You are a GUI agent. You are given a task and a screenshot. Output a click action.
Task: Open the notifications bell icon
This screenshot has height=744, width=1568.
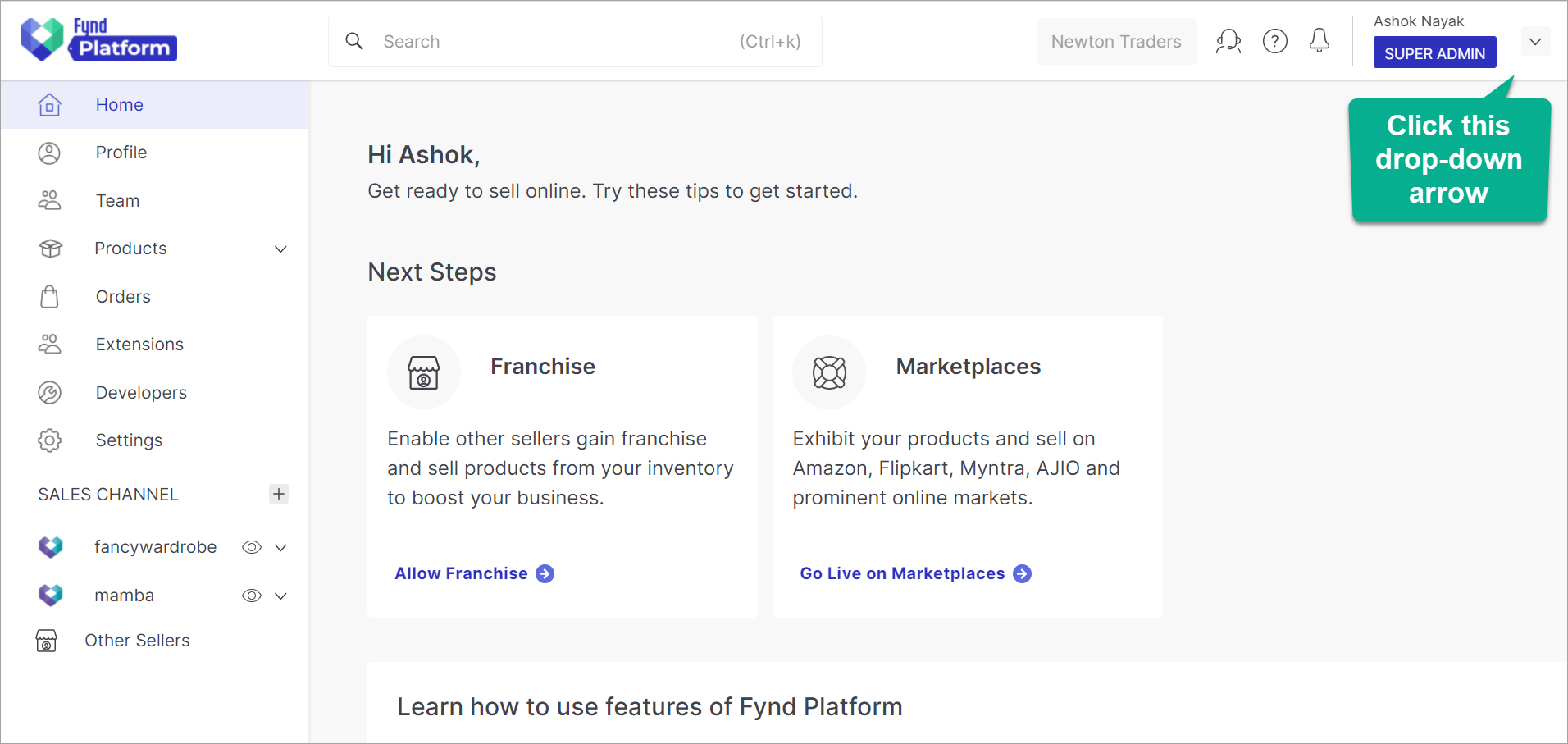1320,40
